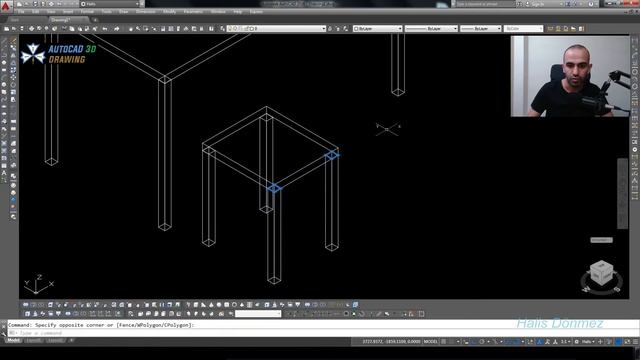Viewport: 640px width, 360px height.
Task: Open the ByLayer linetype control dropdown
Action: click(x=431, y=29)
